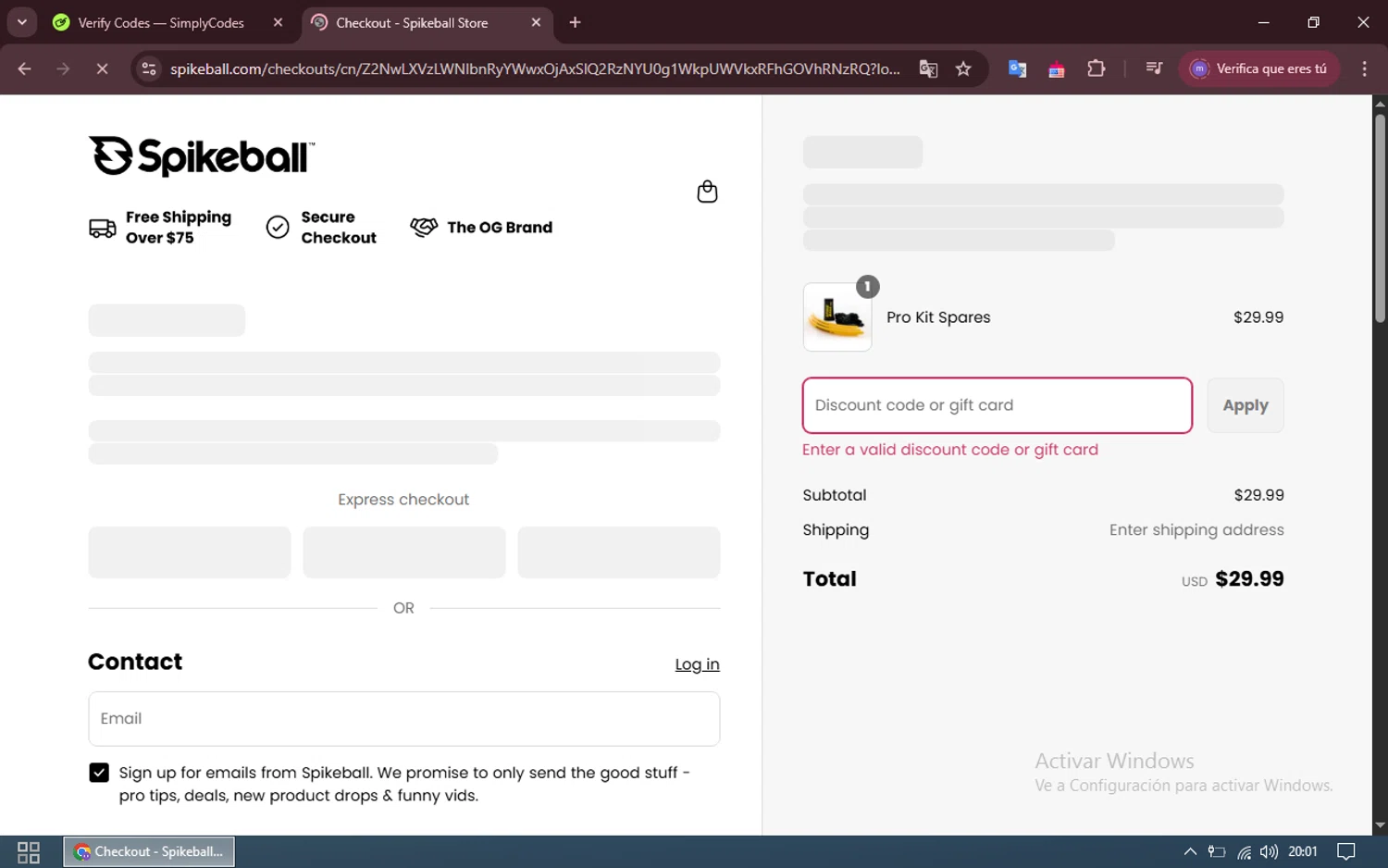Open the Checkout - Spikeball taskbar item
The width and height of the screenshot is (1388, 868).
click(x=149, y=851)
